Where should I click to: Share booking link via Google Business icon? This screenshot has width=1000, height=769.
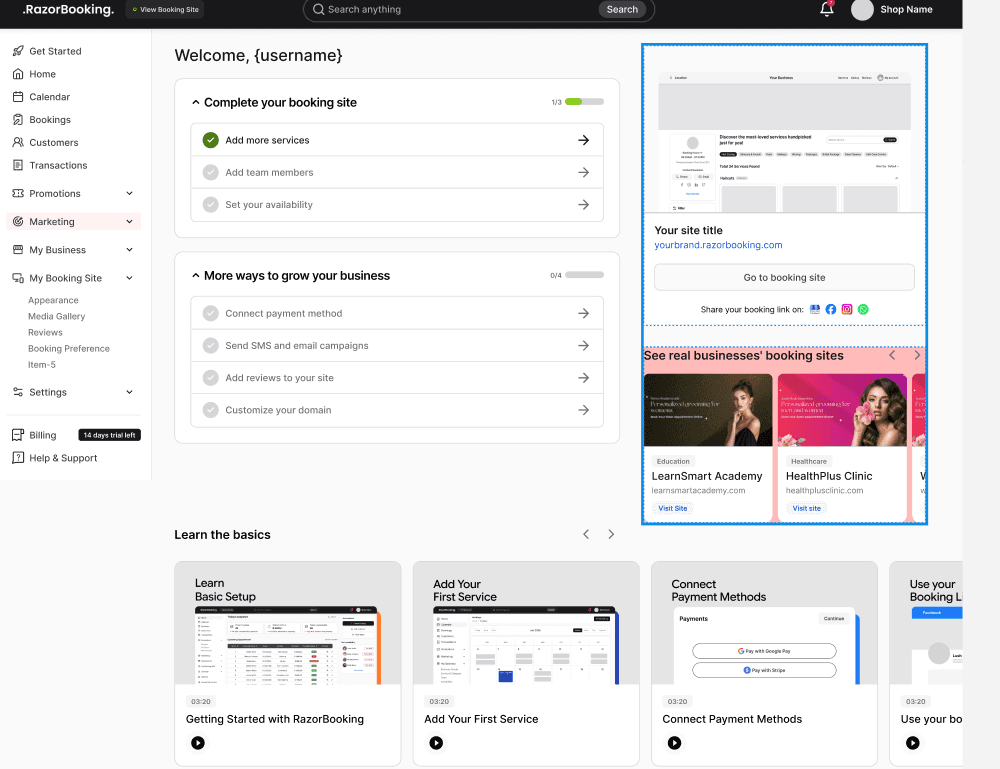tap(814, 309)
